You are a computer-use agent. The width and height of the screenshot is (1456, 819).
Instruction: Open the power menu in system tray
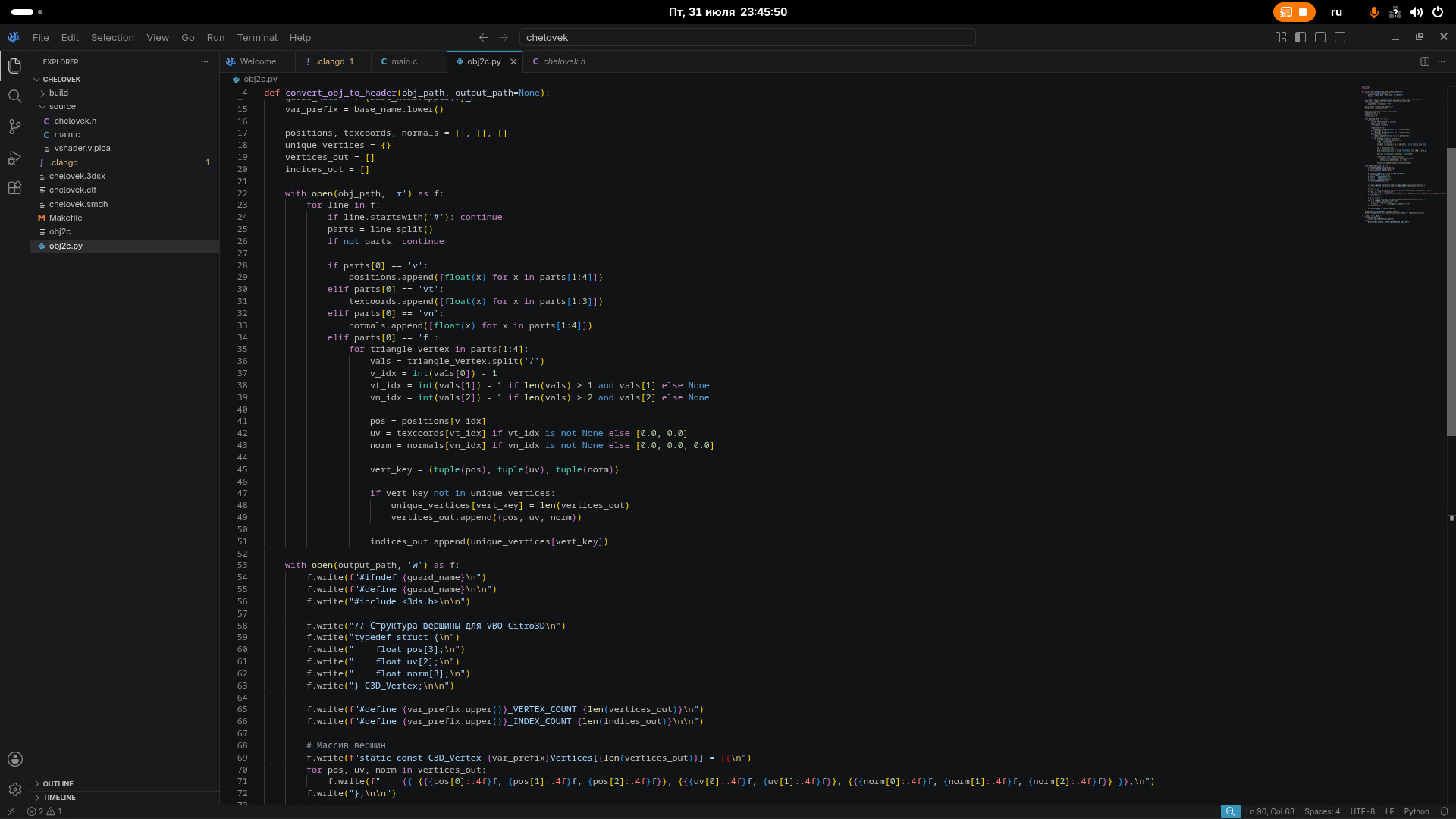pos(1437,12)
